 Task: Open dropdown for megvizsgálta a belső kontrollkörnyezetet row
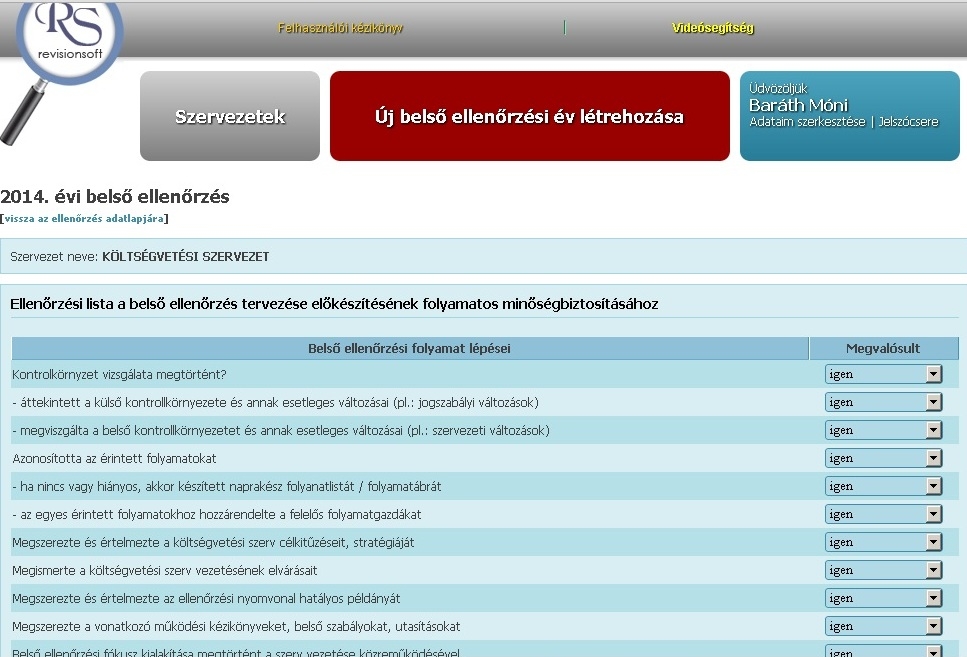tap(883, 430)
